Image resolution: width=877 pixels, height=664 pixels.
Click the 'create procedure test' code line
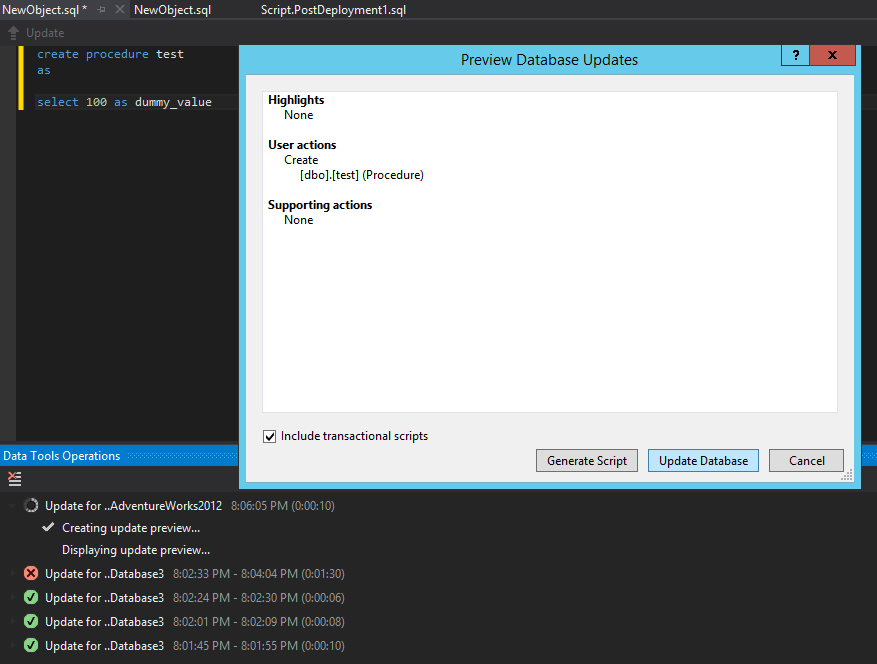point(110,54)
